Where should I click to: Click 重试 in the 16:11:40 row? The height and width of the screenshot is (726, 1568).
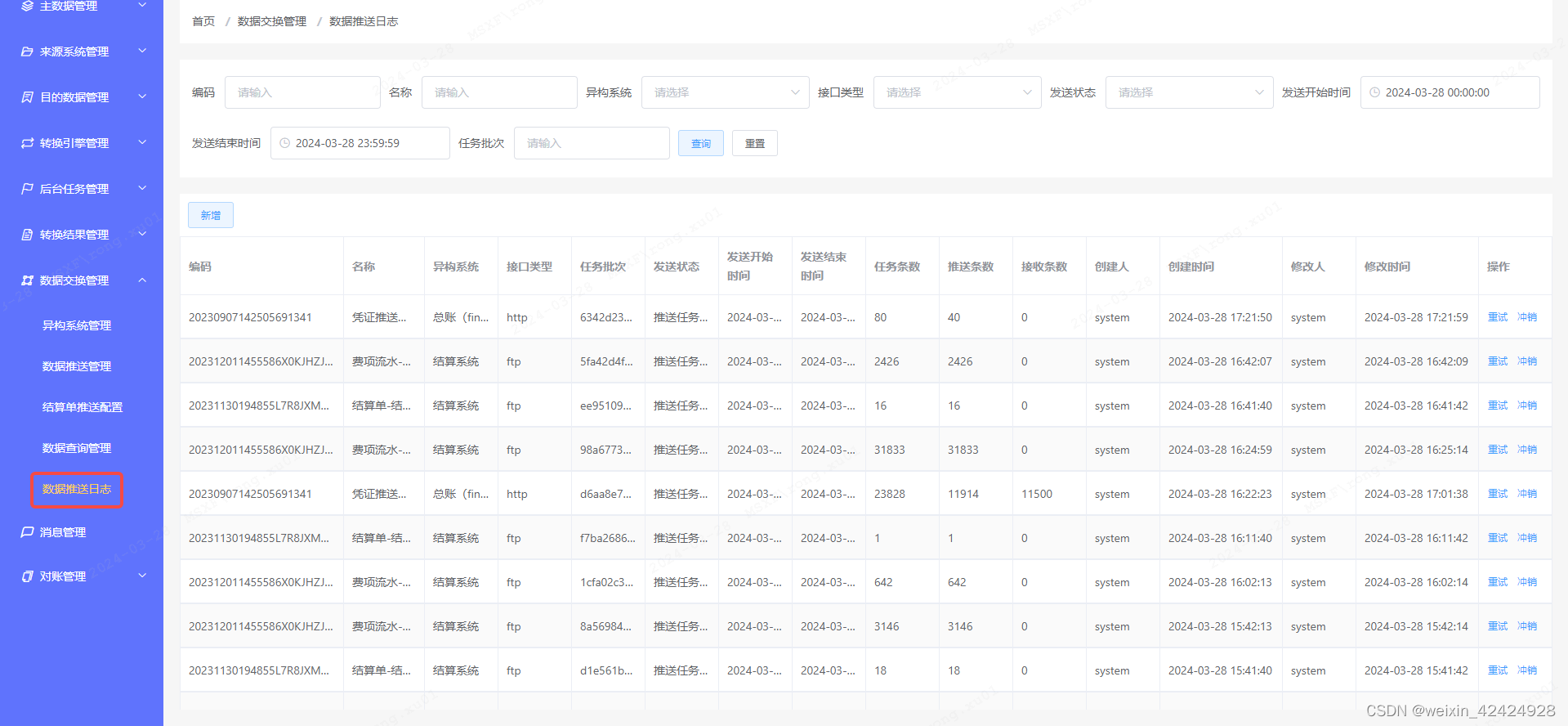[x=1498, y=538]
